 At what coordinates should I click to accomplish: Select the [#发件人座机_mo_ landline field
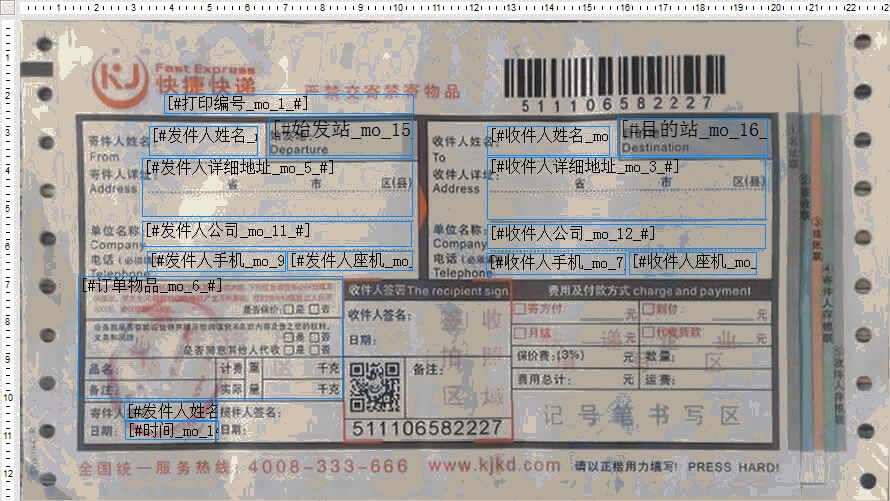[351, 261]
